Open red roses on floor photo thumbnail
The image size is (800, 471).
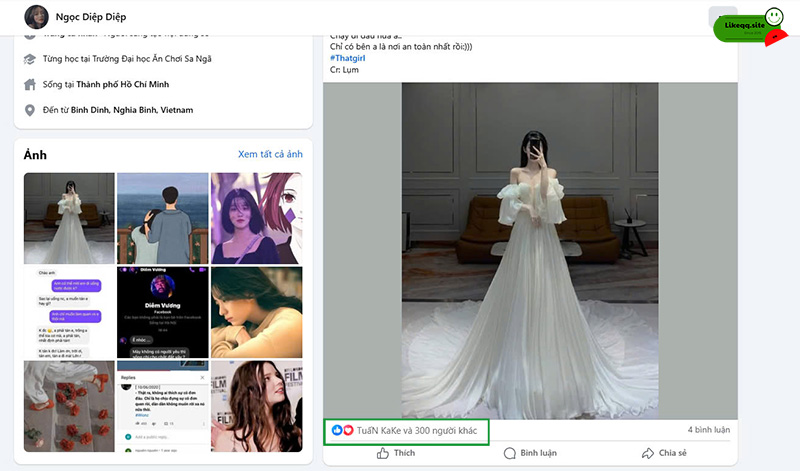coord(69,406)
